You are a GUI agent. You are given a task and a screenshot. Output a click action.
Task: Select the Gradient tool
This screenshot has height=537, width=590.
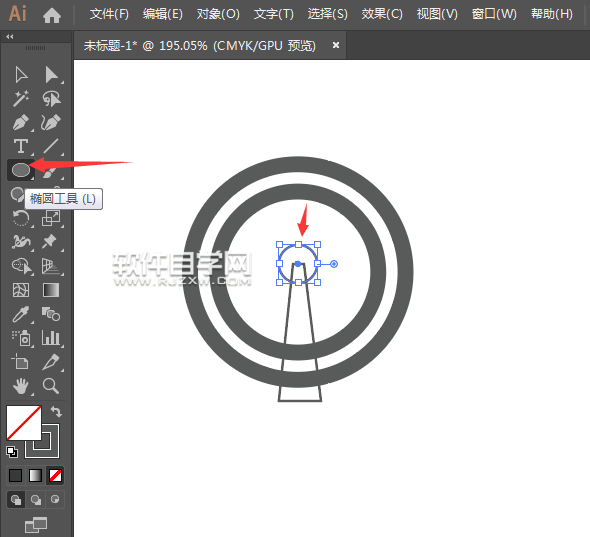point(51,290)
